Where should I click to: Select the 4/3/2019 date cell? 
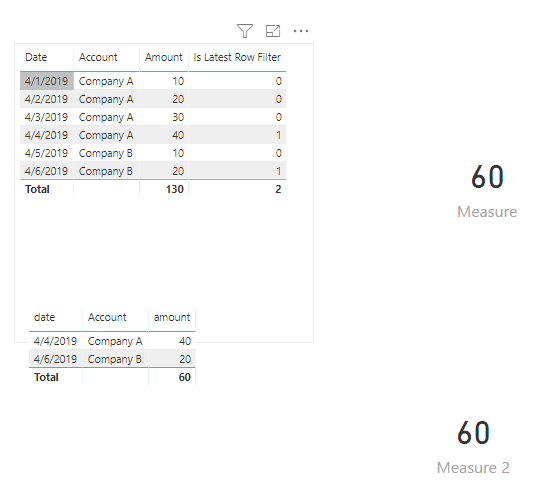(x=46, y=117)
